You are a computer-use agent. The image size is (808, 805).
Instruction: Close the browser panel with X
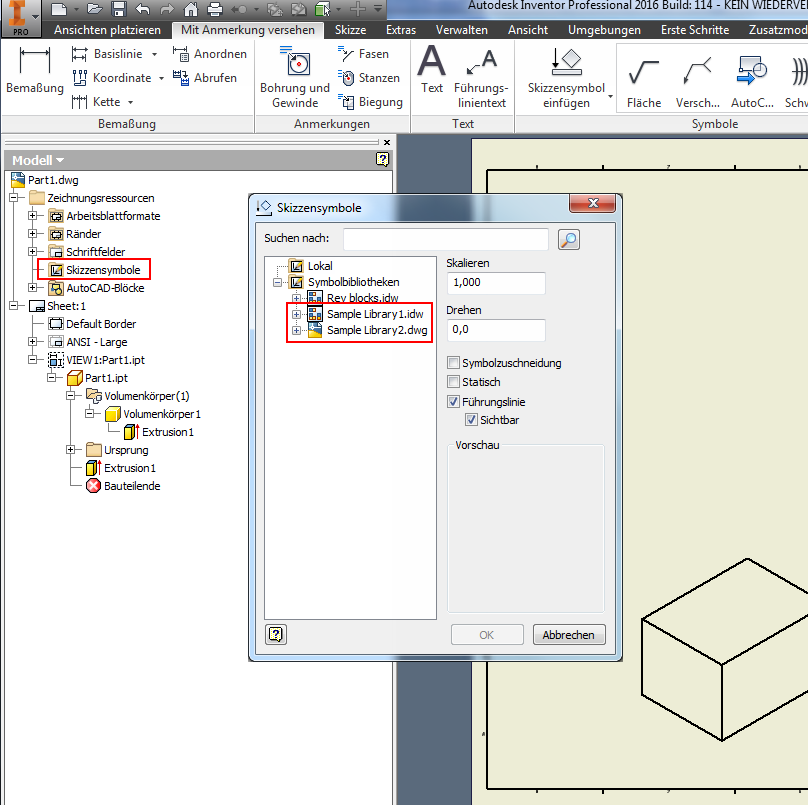pos(387,142)
